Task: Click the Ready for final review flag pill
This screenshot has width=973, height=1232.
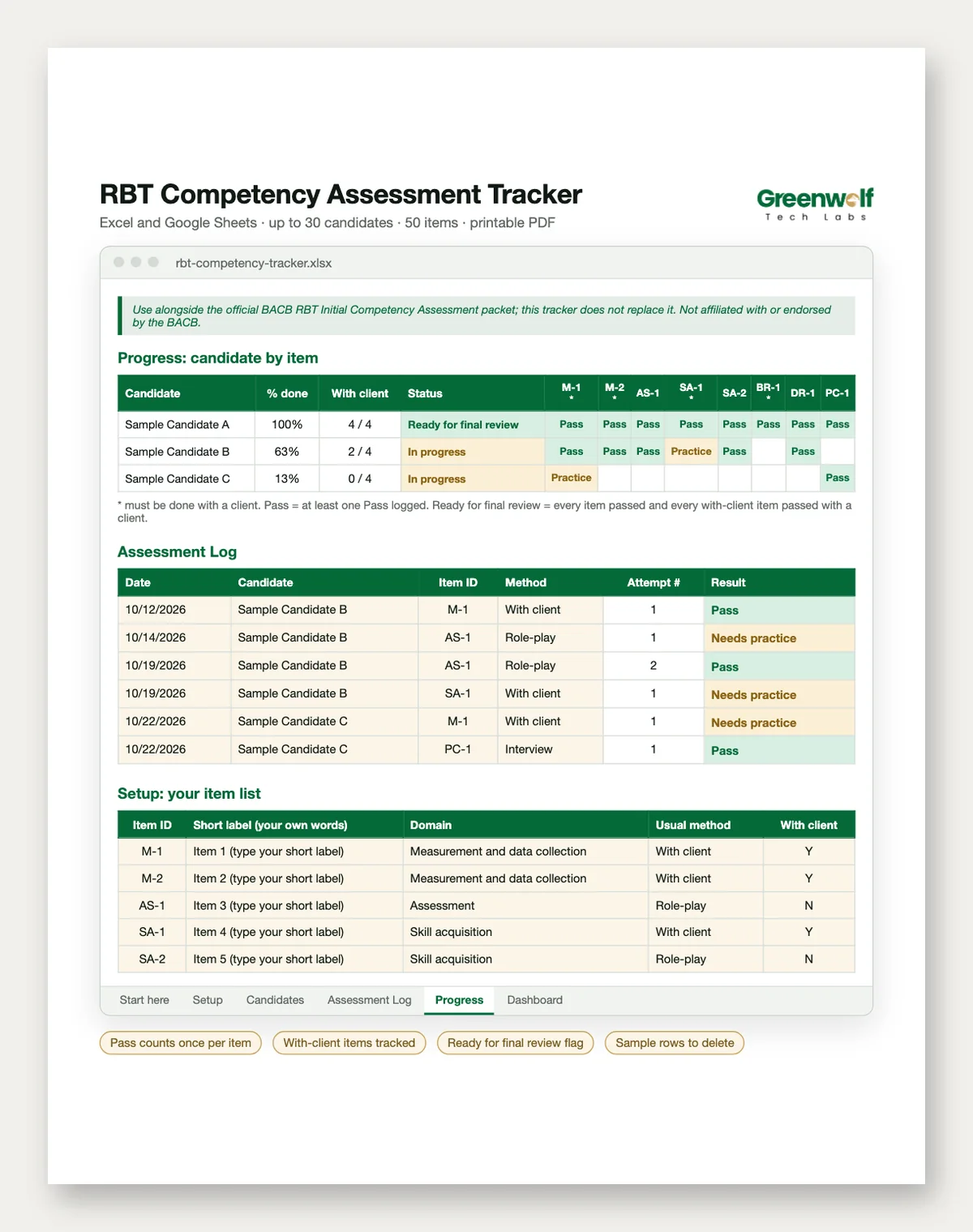Action: [516, 1043]
